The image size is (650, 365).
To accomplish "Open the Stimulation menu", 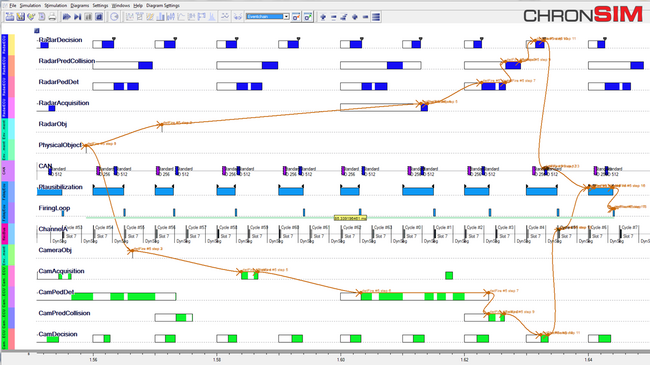I will click(56, 5).
